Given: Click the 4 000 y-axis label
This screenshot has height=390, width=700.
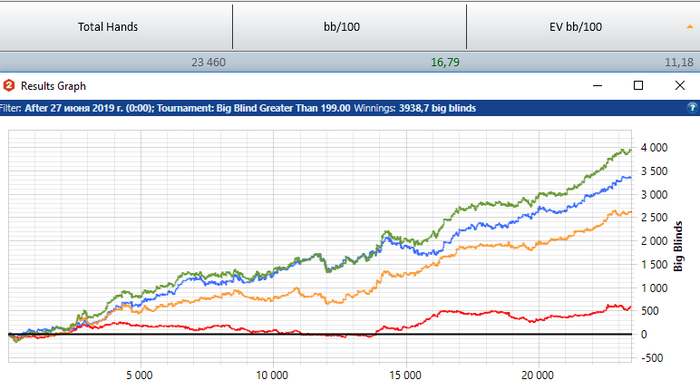Looking at the screenshot, I should tap(654, 148).
